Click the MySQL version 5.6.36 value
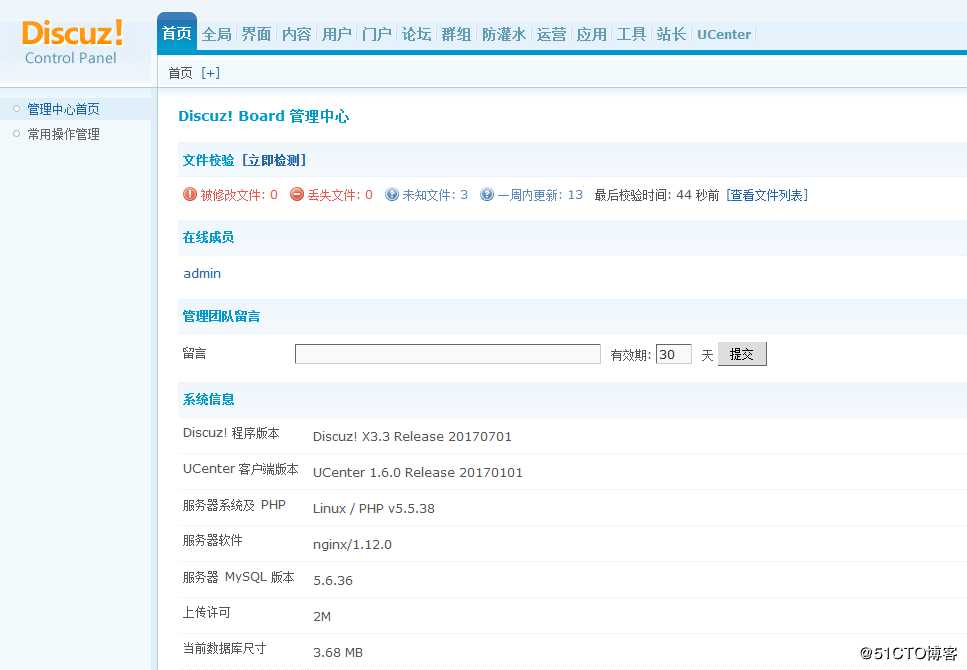967x670 pixels. click(x=333, y=580)
